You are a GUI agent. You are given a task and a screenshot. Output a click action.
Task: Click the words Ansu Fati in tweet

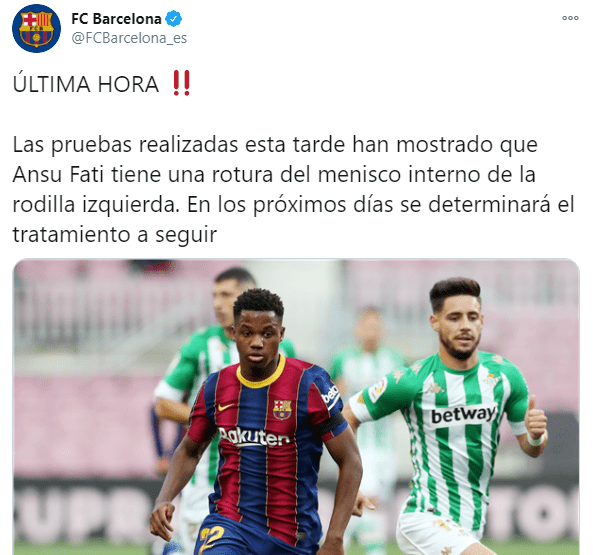[58, 175]
